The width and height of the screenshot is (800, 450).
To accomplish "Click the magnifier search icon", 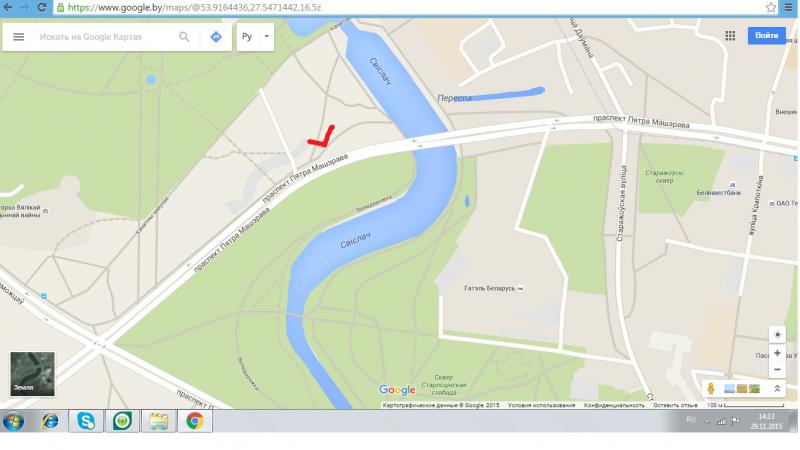I will pyautogui.click(x=184, y=37).
